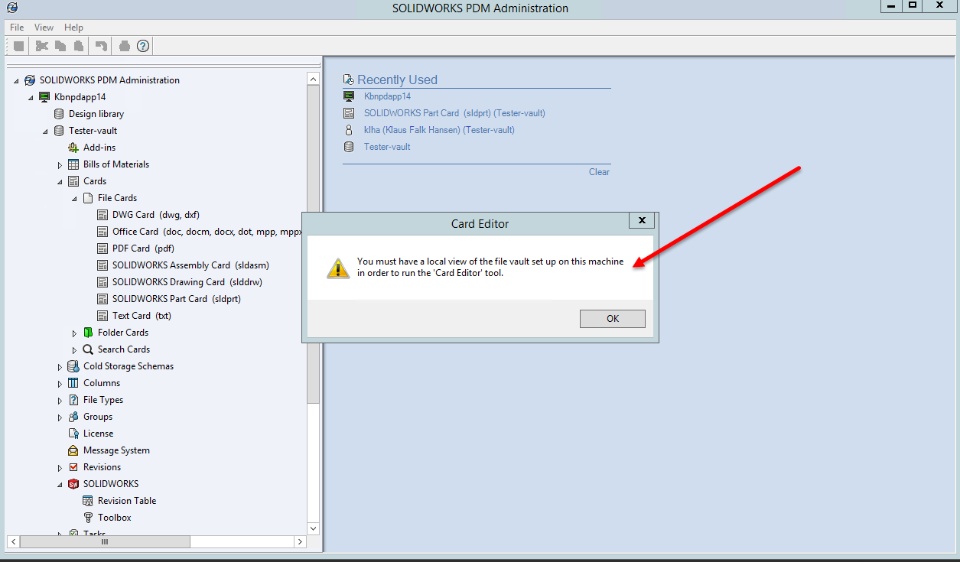Screen dimensions: 960x562
Task: Select the Add-ins icon
Action: click(x=73, y=148)
